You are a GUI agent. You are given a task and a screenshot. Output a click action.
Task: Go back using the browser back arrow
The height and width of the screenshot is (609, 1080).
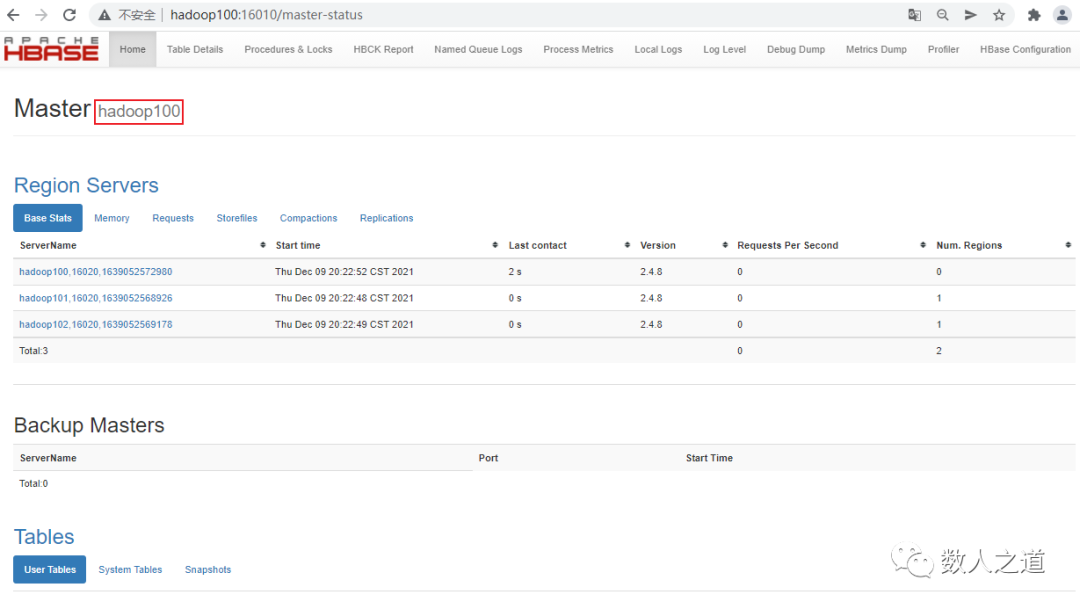click(13, 14)
